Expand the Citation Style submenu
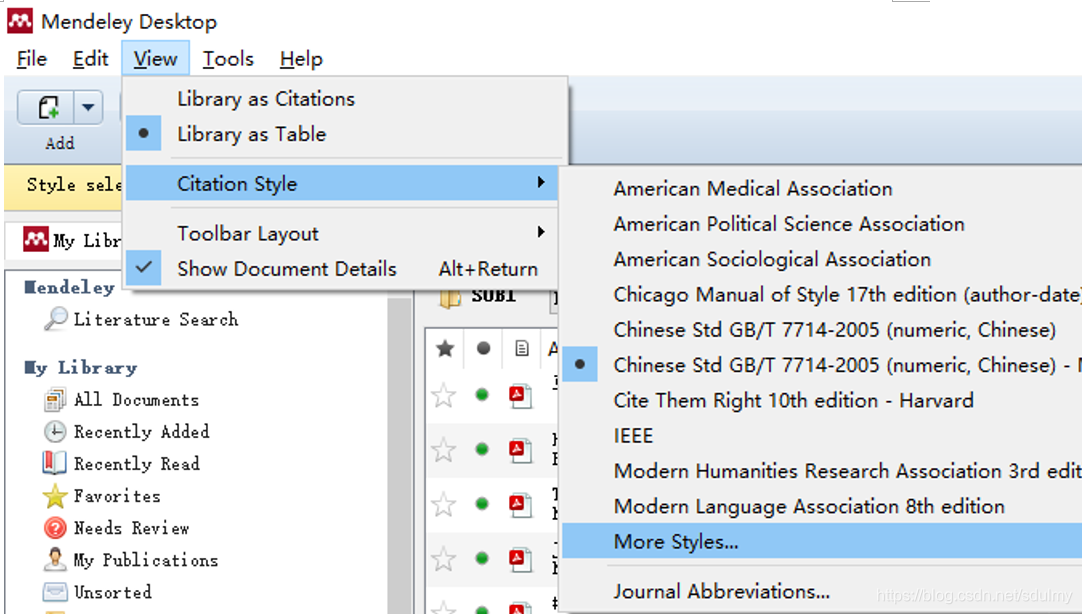This screenshot has height=614, width=1082. pyautogui.click(x=342, y=184)
